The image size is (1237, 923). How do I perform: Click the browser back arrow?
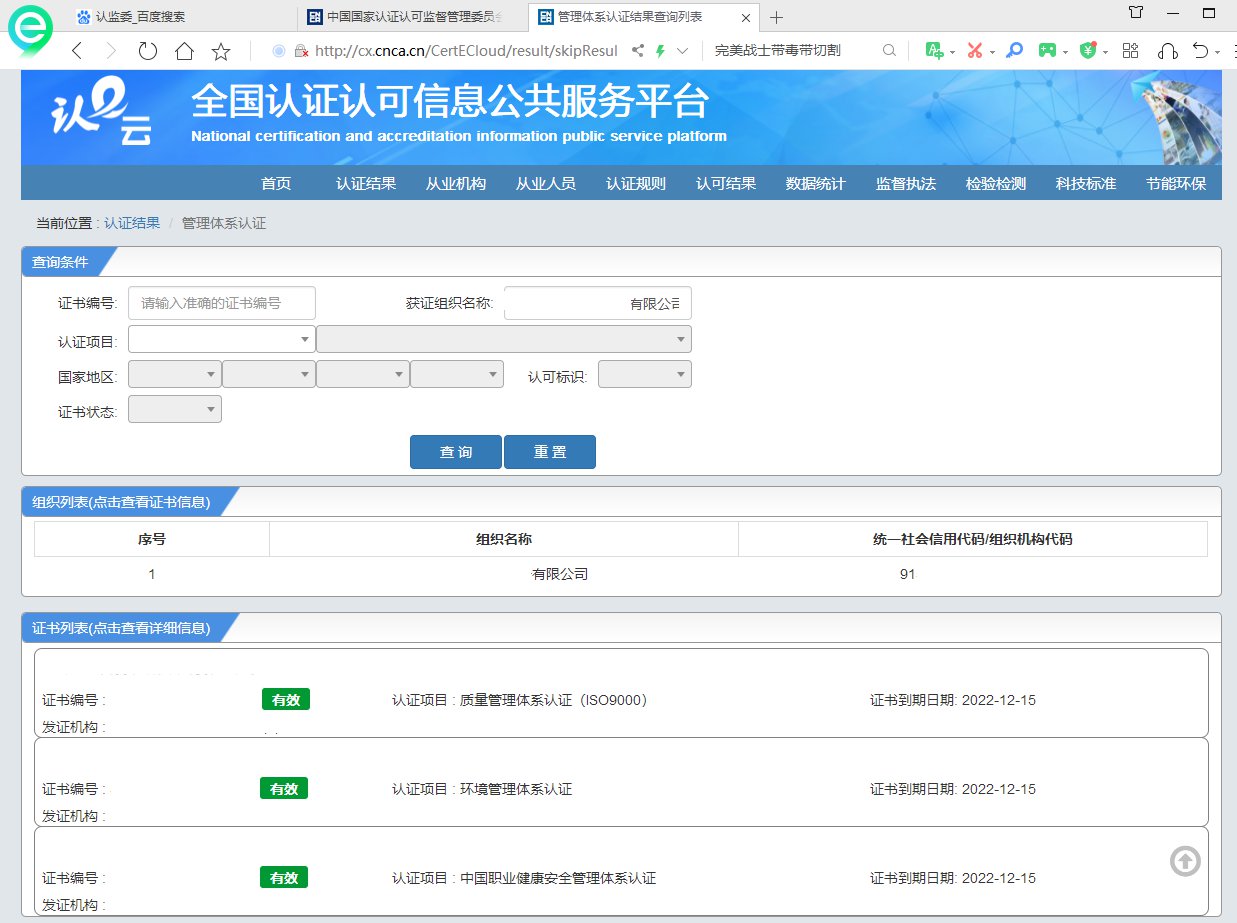pyautogui.click(x=77, y=51)
